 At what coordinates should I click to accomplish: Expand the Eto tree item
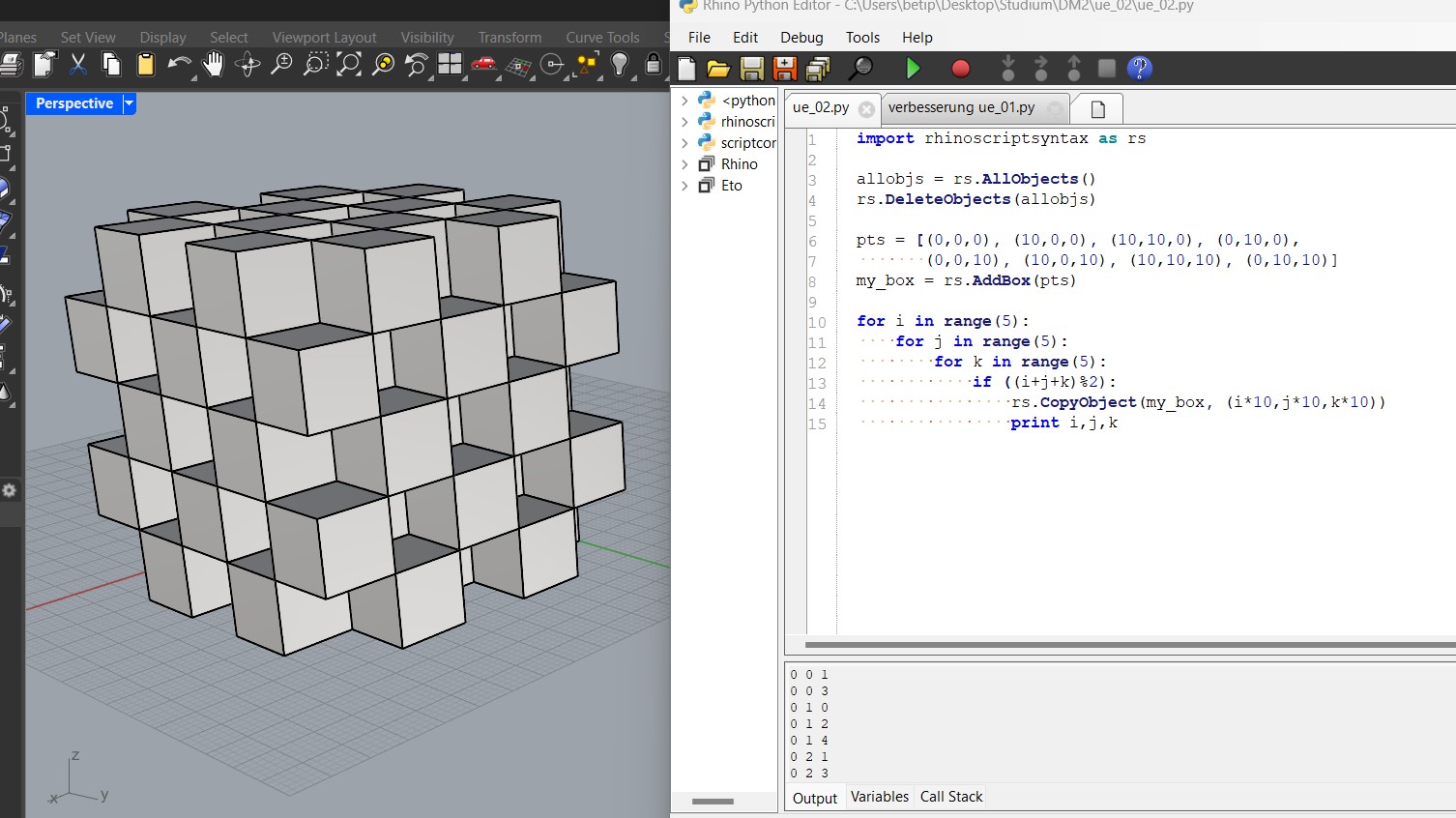[685, 185]
